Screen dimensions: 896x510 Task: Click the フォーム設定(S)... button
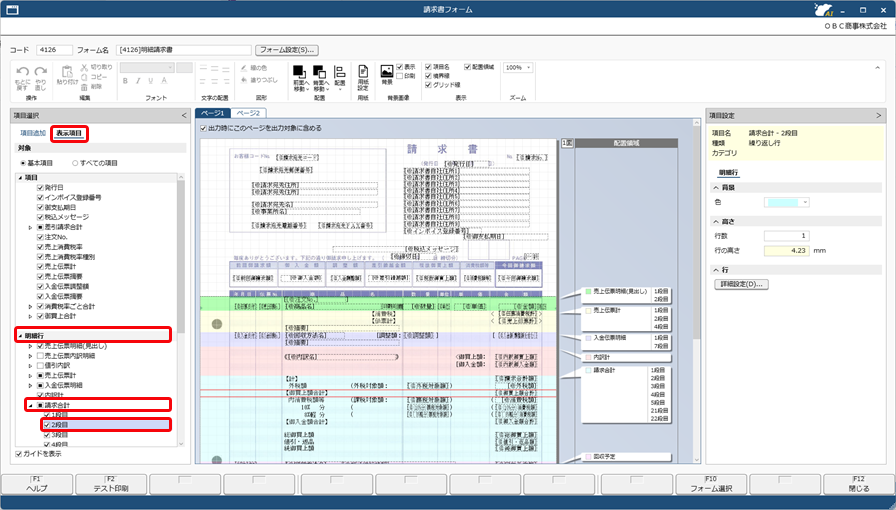(x=287, y=50)
